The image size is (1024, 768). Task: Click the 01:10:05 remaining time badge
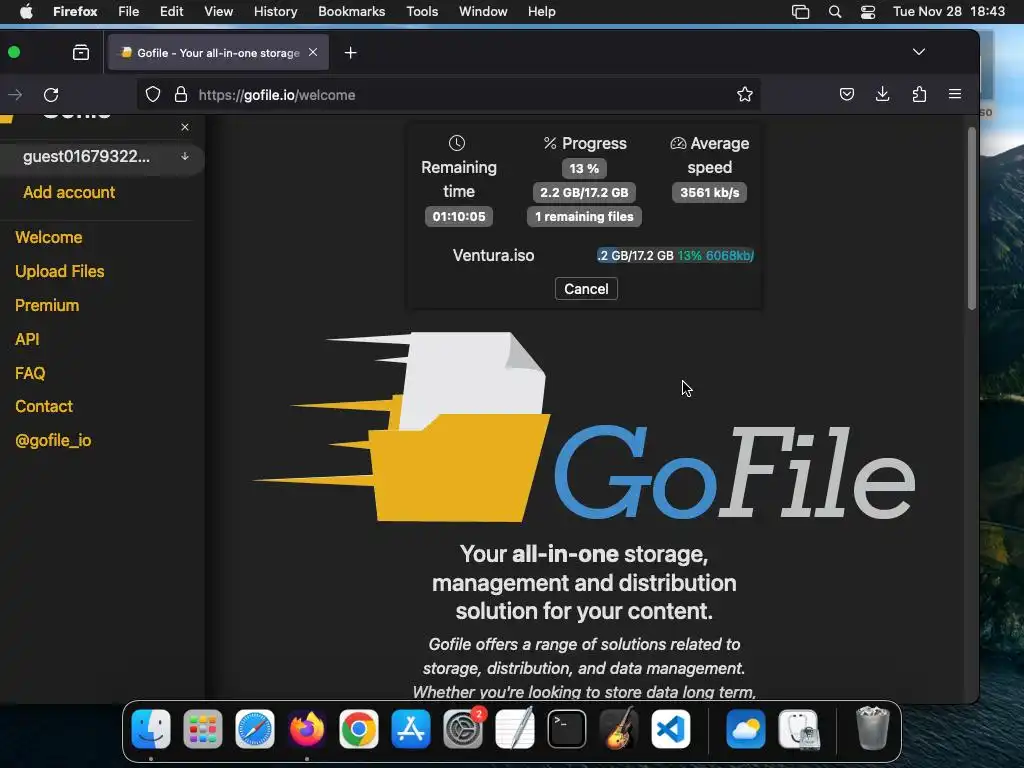458,217
